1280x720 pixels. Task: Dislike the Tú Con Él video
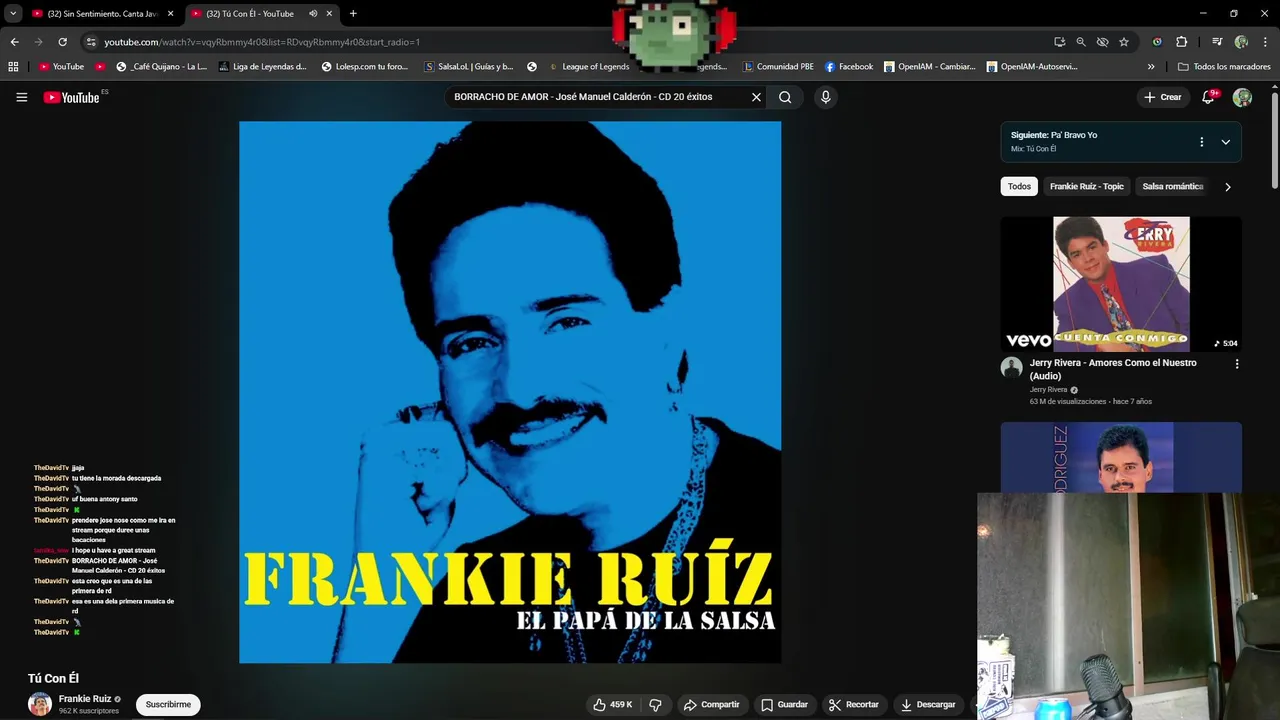click(655, 705)
